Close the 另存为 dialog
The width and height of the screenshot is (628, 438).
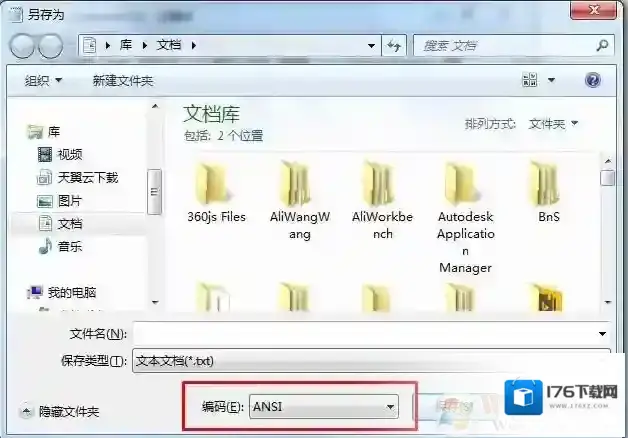coord(594,10)
